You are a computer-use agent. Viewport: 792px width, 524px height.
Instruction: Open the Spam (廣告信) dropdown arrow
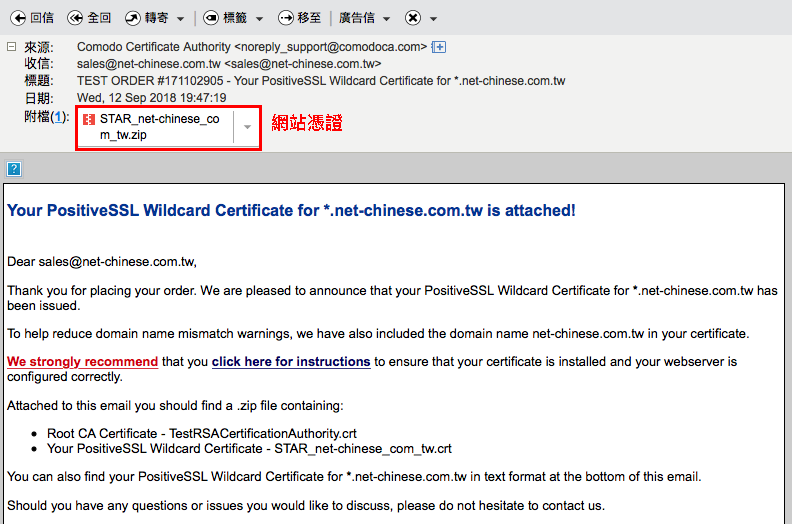387,19
